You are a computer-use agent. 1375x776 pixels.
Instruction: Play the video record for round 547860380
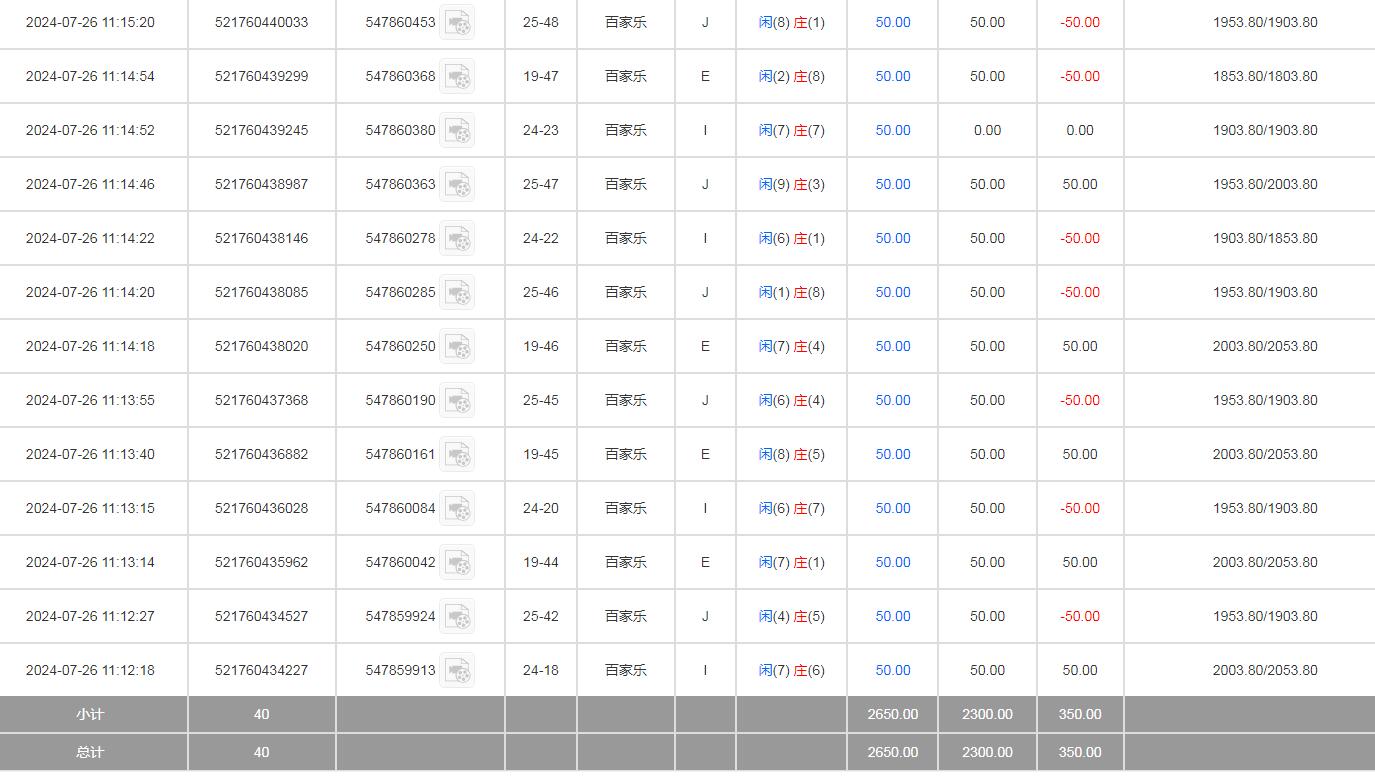pos(457,130)
